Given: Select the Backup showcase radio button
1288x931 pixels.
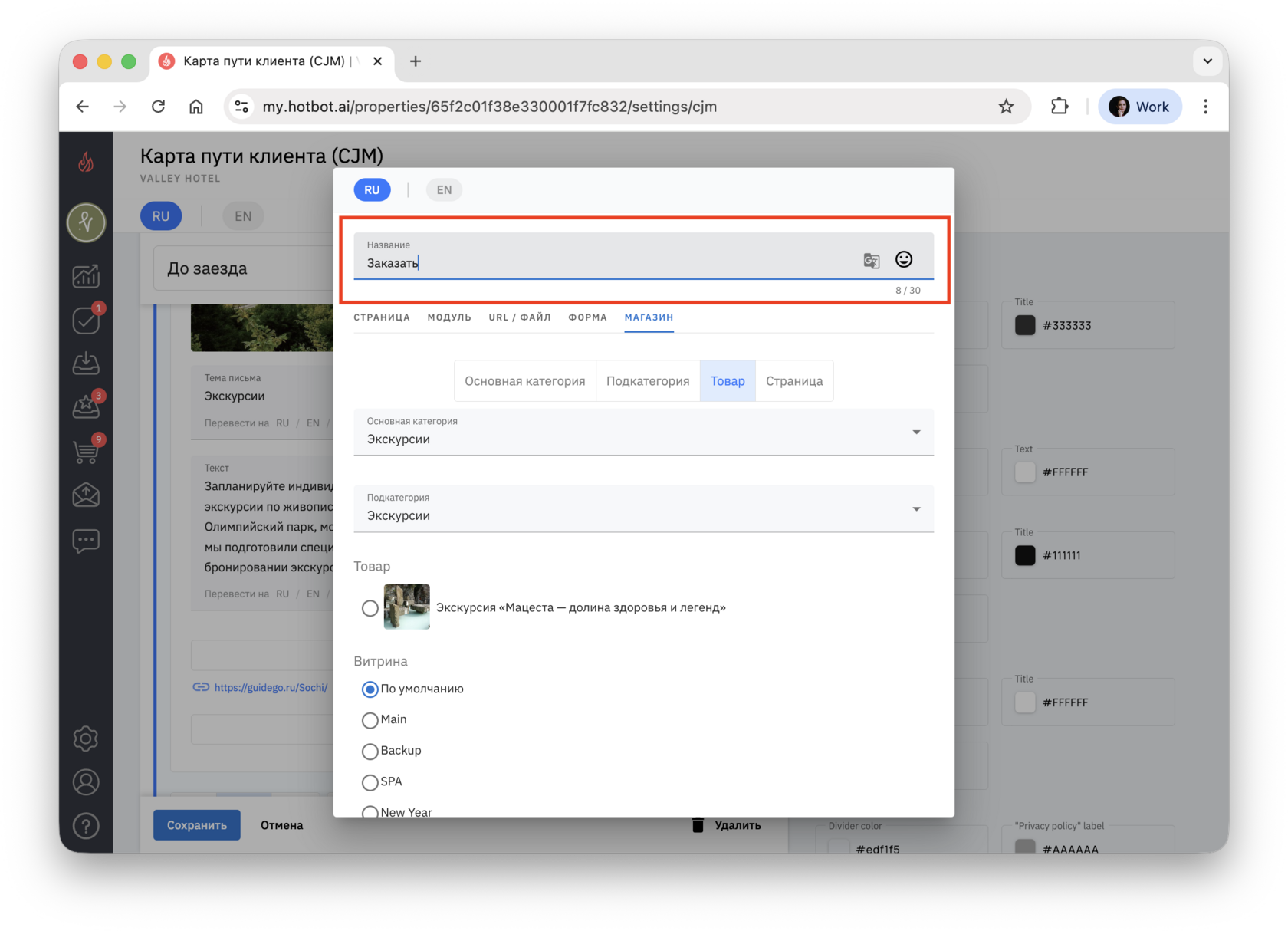Looking at the screenshot, I should (370, 752).
